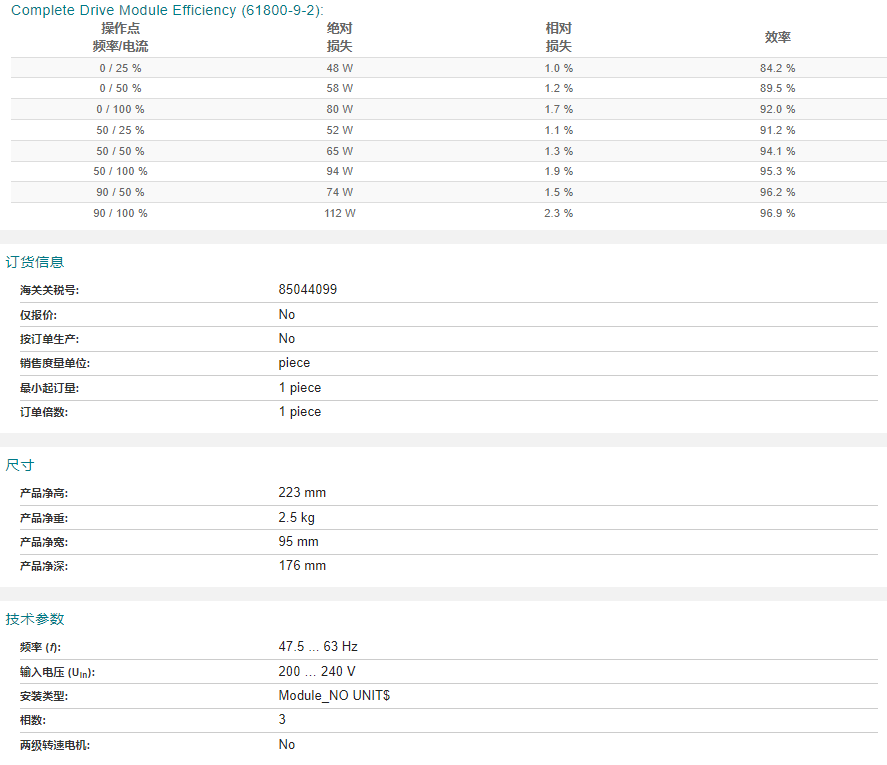Viewport: 887px width, 765px height.
Task: Select the 90 / 100 % operating point row
Action: (449, 213)
